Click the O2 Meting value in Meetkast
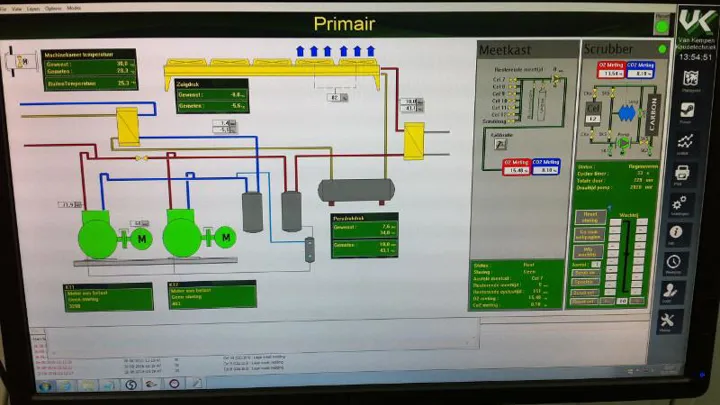Screen dimensions: 720x405 (x=516, y=170)
